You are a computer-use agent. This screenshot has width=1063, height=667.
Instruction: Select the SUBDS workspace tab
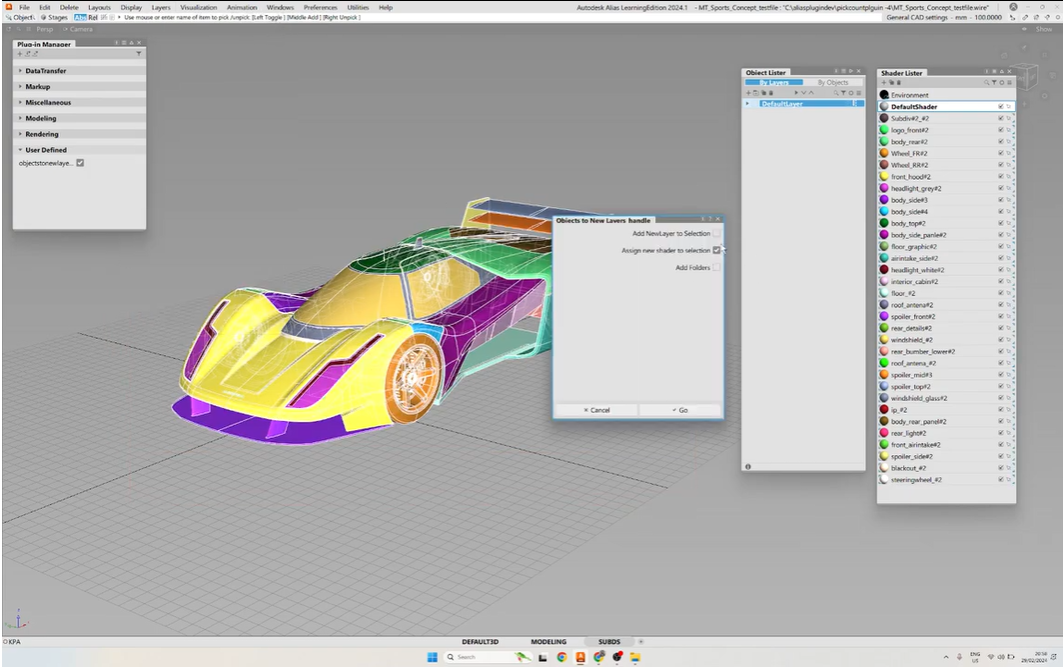[609, 641]
